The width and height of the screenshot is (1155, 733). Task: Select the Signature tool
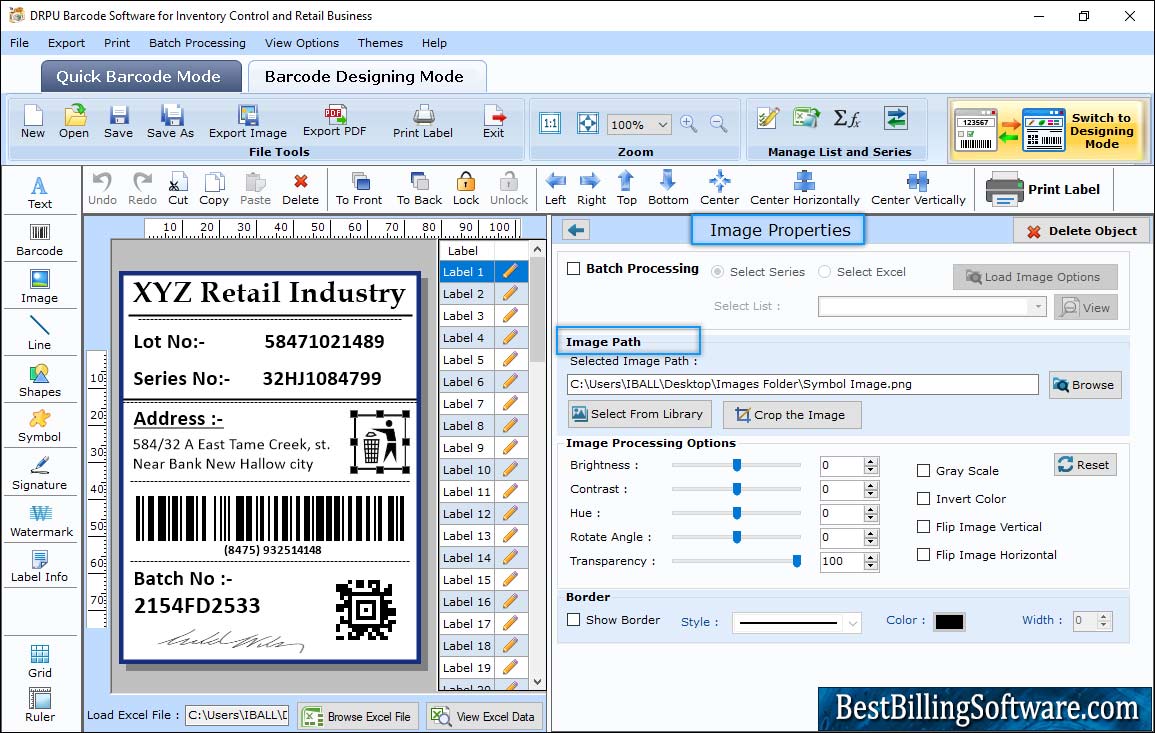[x=40, y=473]
